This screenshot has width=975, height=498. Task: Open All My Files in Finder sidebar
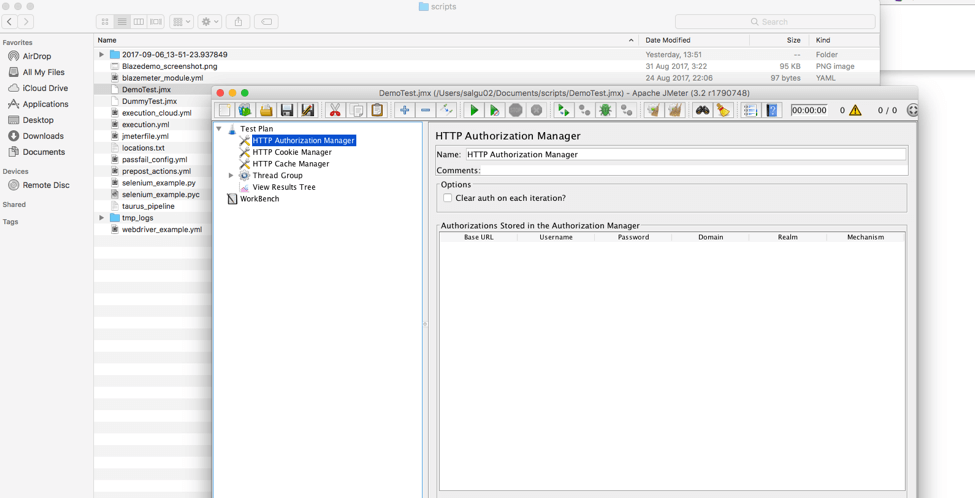(x=44, y=72)
